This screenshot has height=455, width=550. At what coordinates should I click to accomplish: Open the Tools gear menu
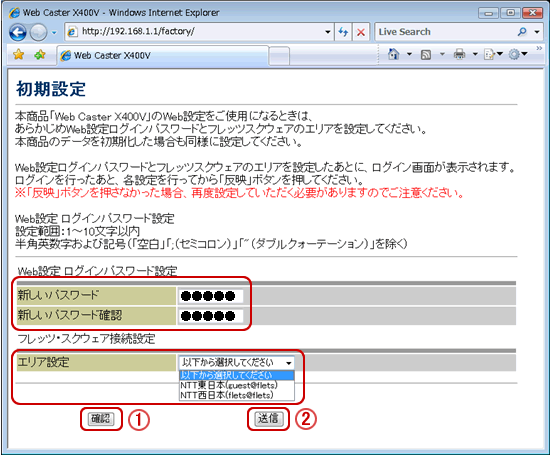click(518, 54)
